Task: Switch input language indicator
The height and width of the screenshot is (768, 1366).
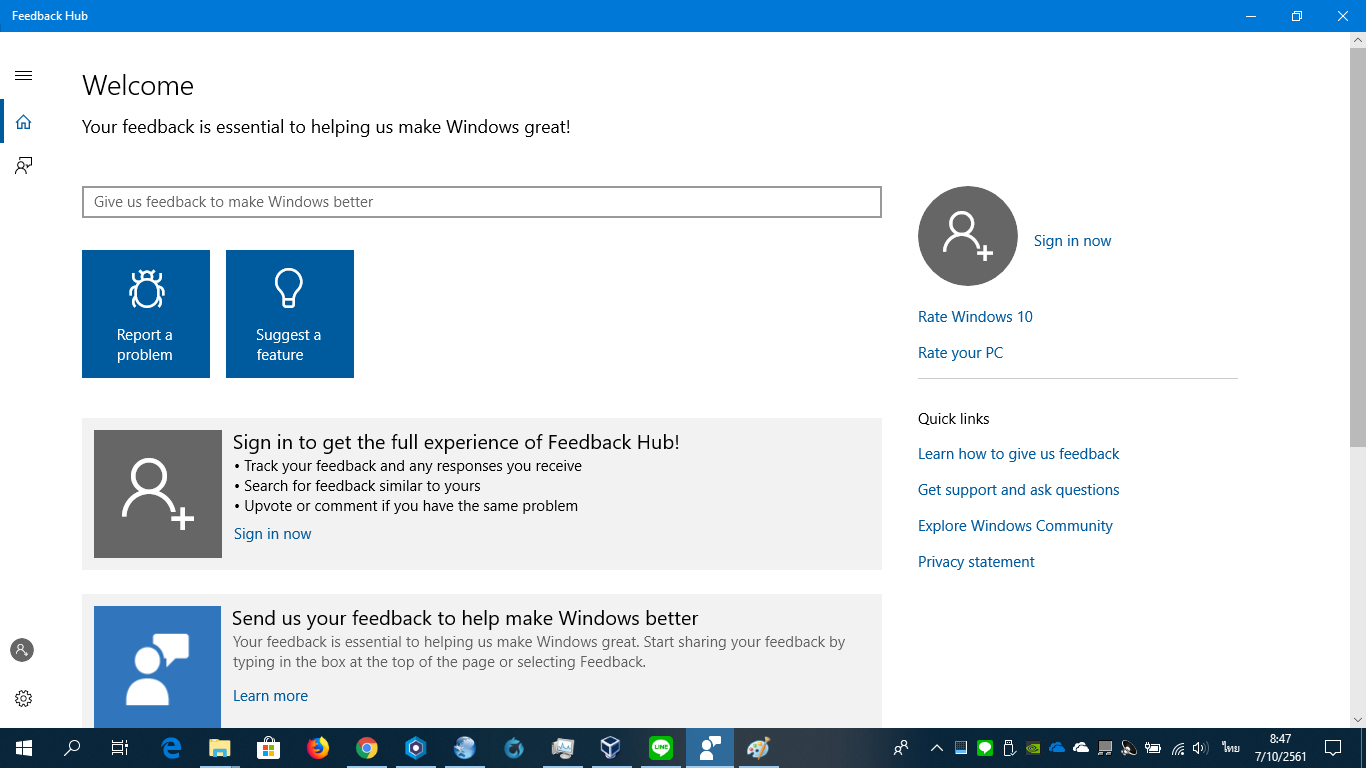Action: click(1230, 748)
